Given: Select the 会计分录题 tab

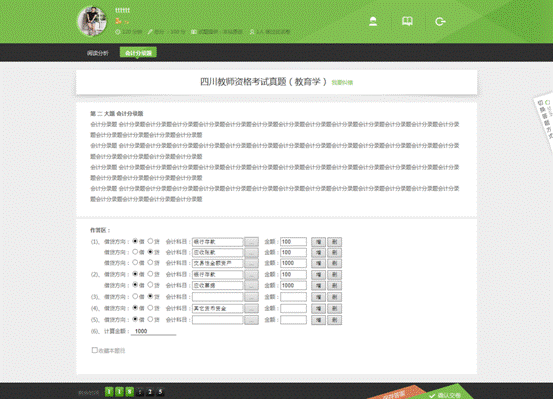Looking at the screenshot, I should click(x=138, y=53).
